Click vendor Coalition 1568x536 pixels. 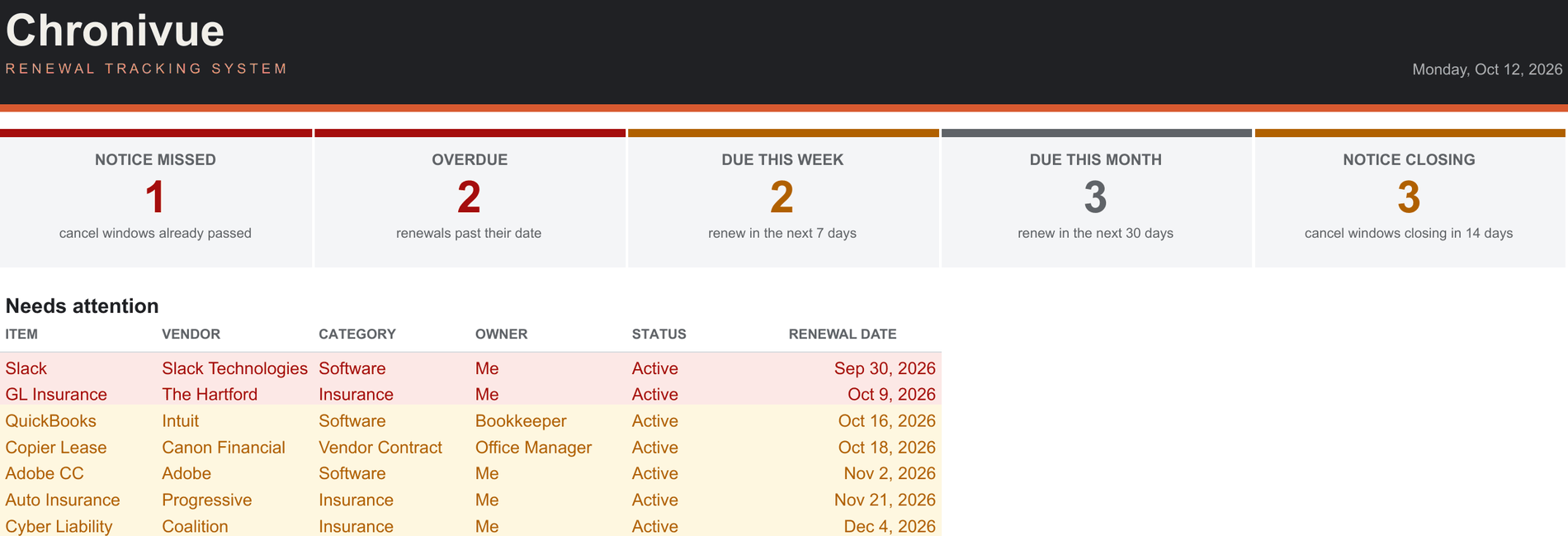click(x=195, y=526)
